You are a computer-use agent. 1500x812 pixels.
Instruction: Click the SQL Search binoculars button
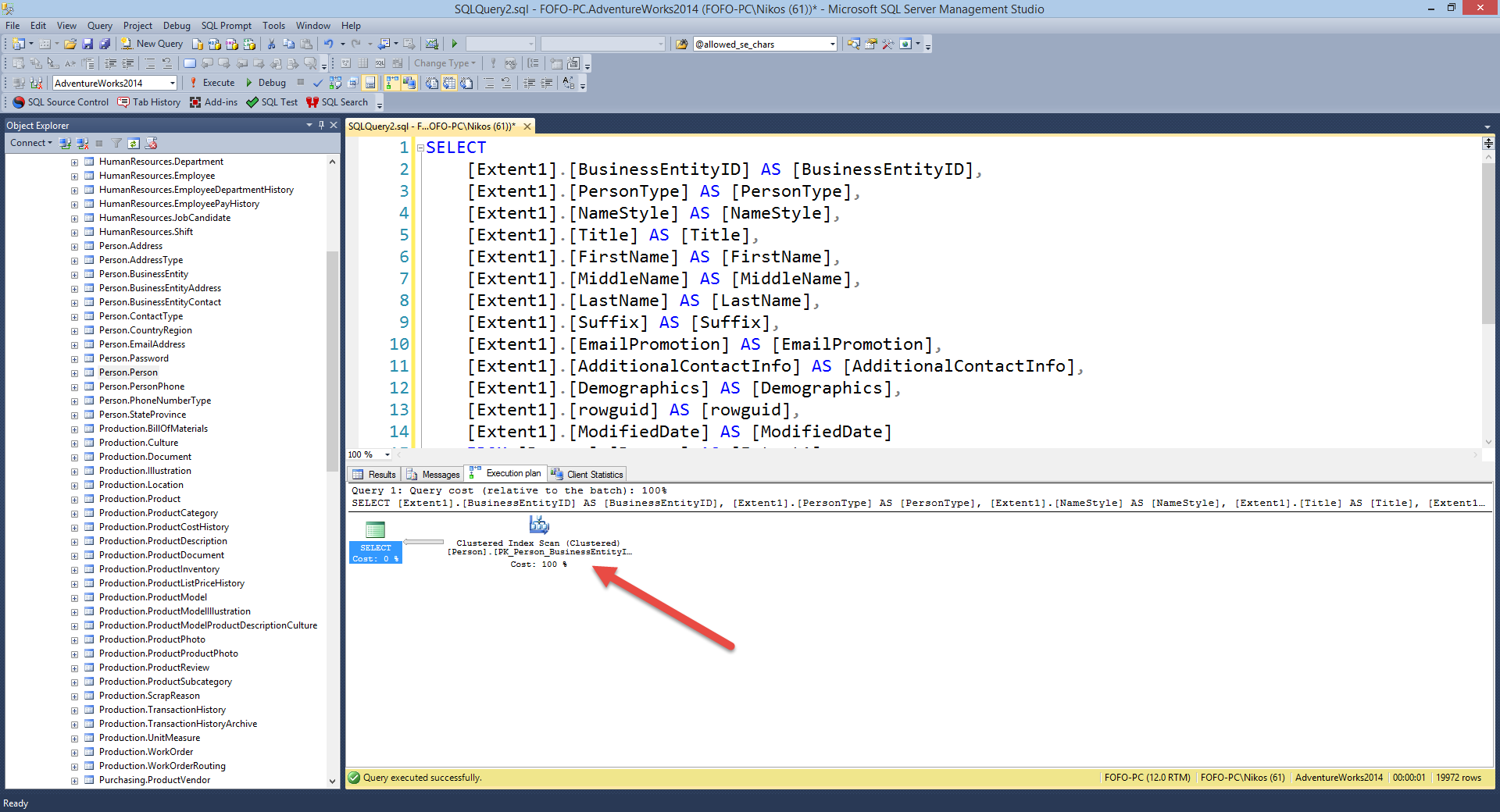[337, 102]
